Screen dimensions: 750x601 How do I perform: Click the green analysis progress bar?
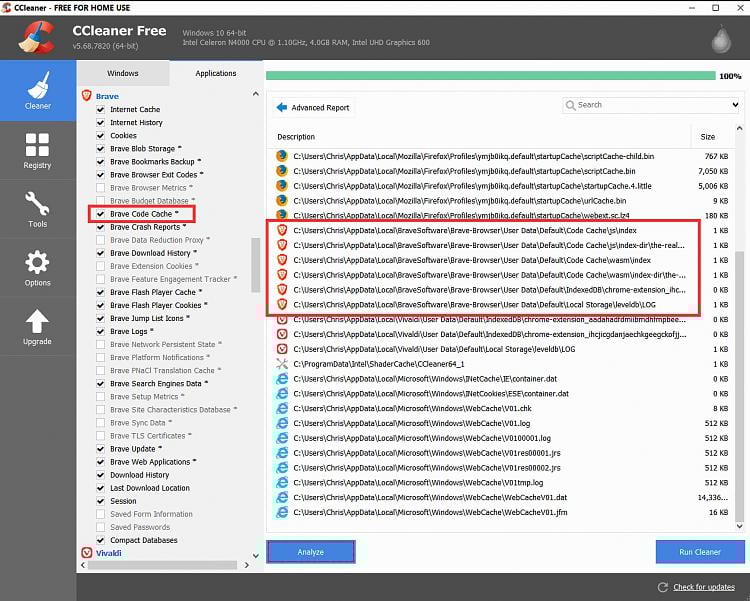click(491, 76)
